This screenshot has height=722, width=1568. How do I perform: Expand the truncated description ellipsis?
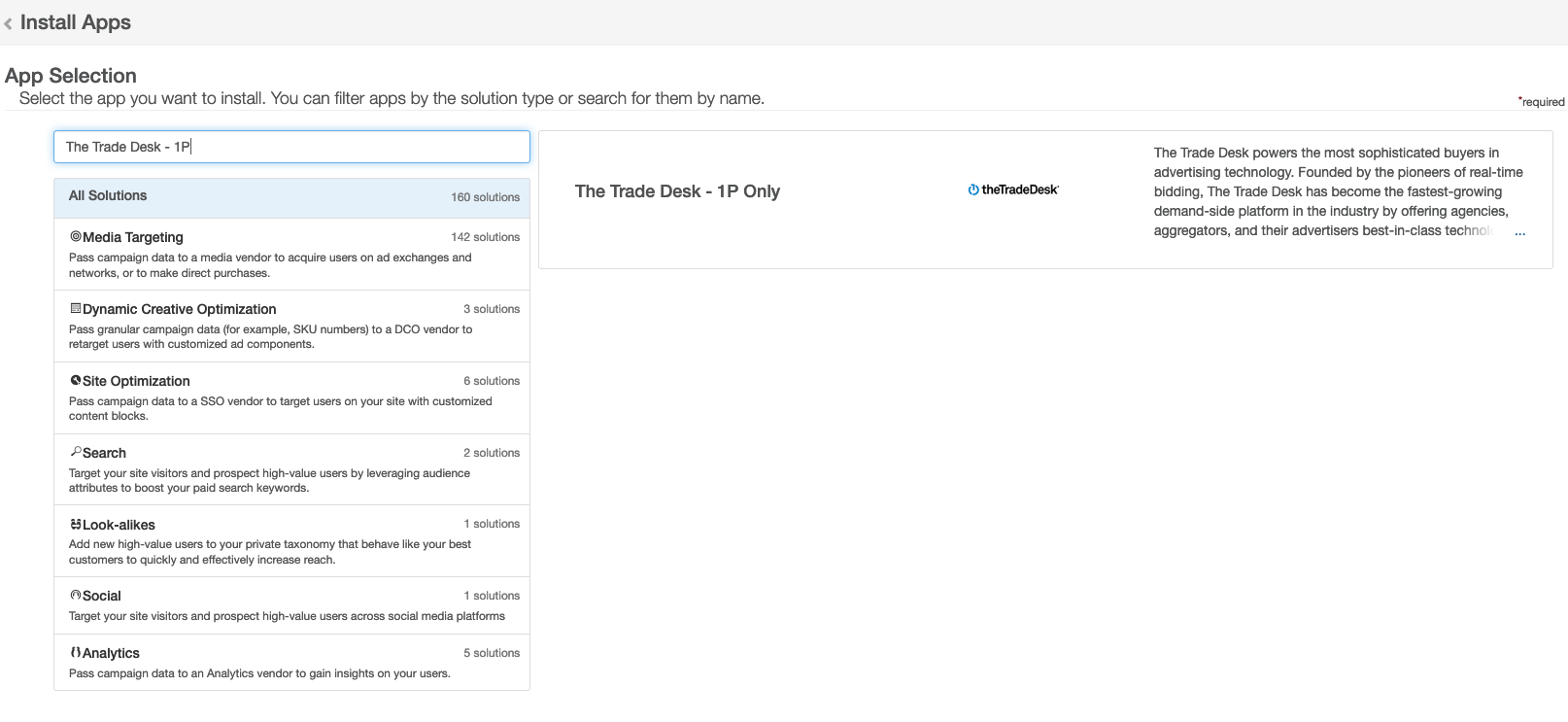coord(1520,231)
